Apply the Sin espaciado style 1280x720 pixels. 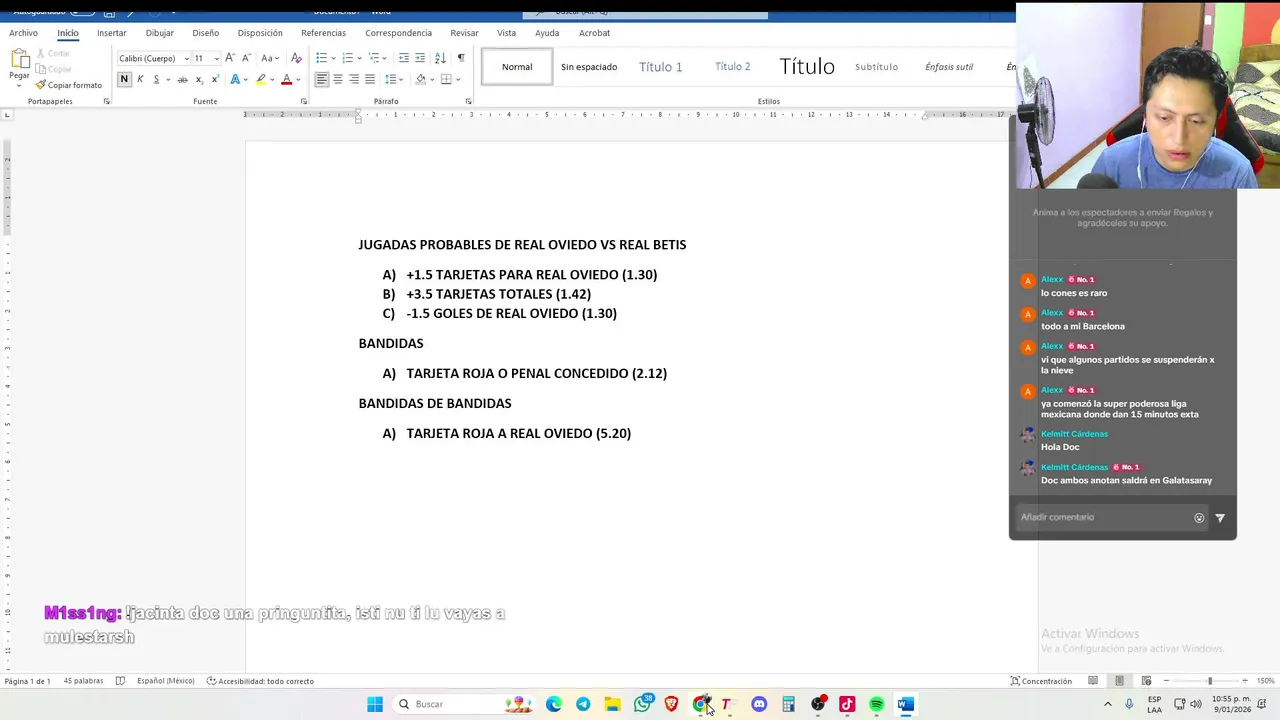589,67
